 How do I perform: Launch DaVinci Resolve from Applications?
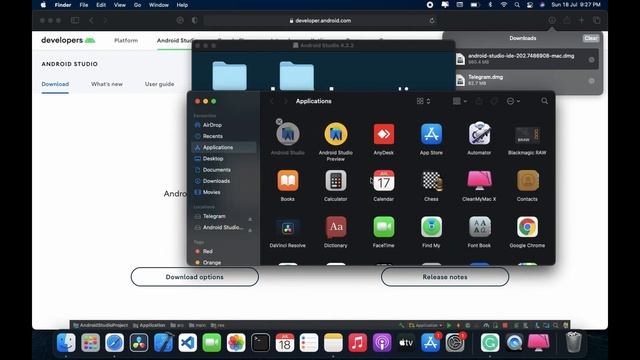288,227
